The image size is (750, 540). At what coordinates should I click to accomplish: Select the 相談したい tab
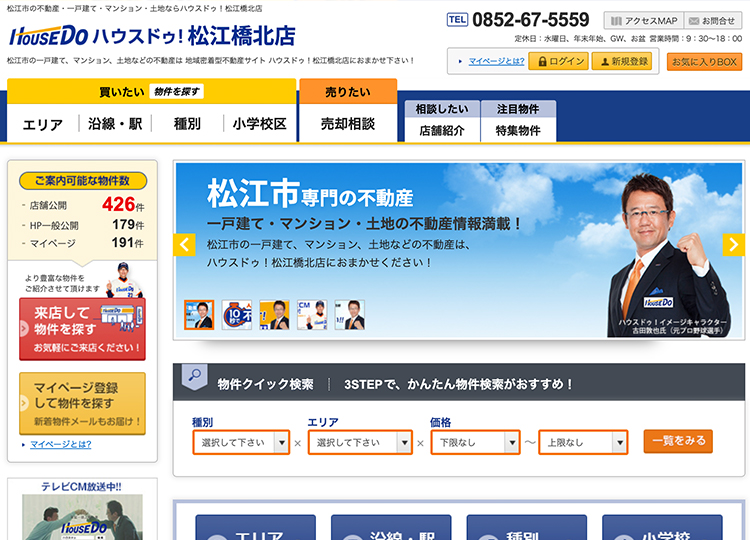(442, 109)
